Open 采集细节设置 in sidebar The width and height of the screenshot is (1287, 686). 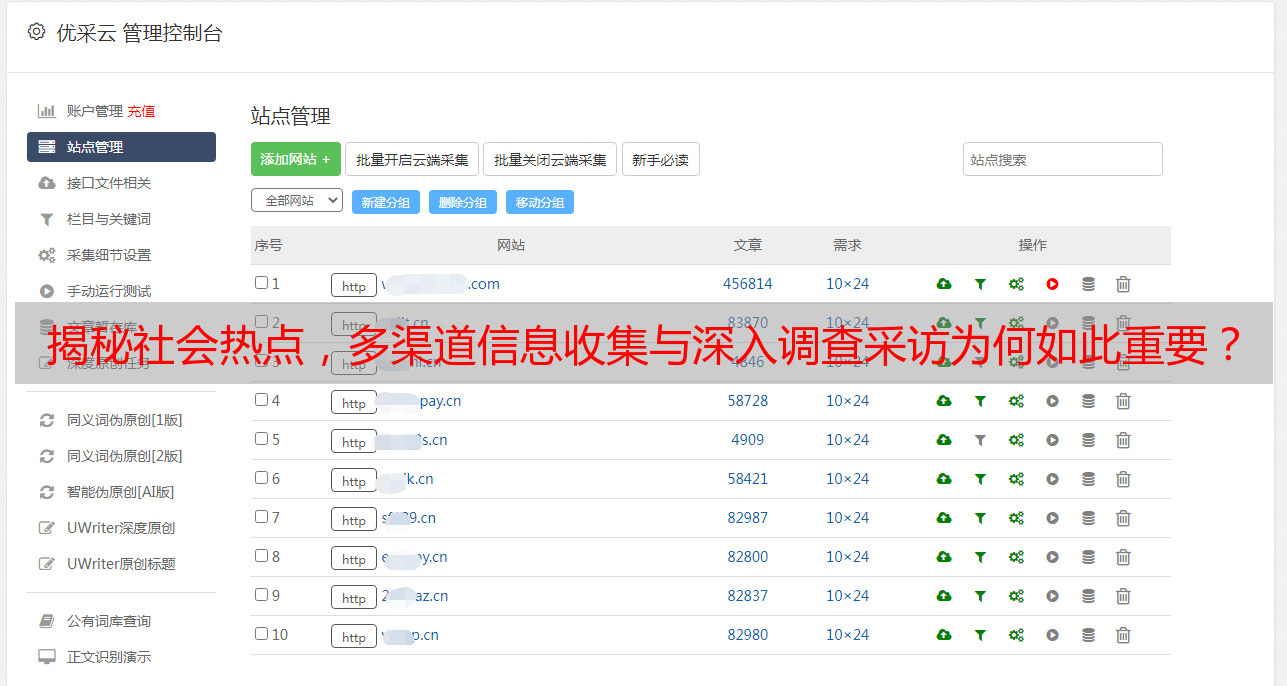click(109, 255)
